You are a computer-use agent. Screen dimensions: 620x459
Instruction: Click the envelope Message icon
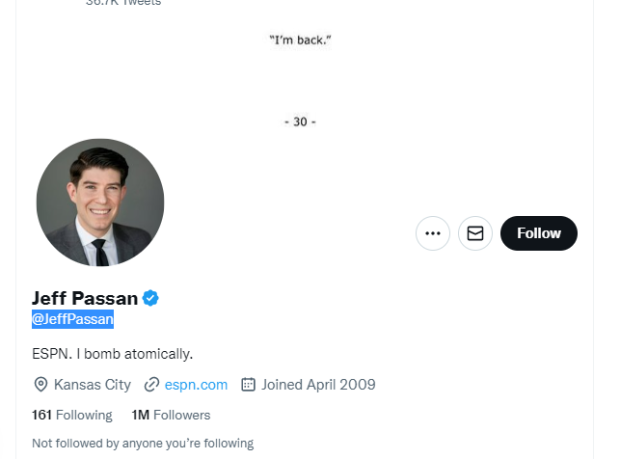(x=475, y=233)
